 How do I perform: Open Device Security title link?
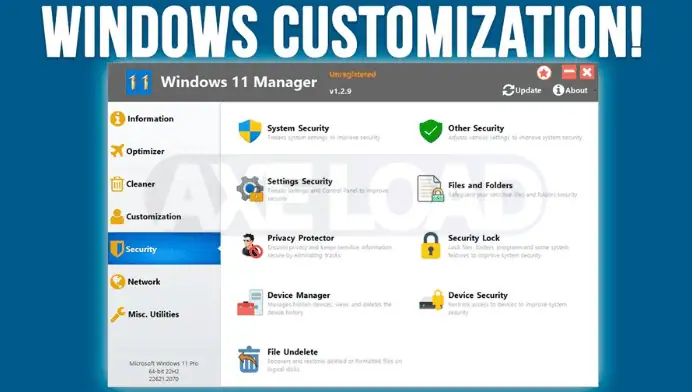pos(478,295)
